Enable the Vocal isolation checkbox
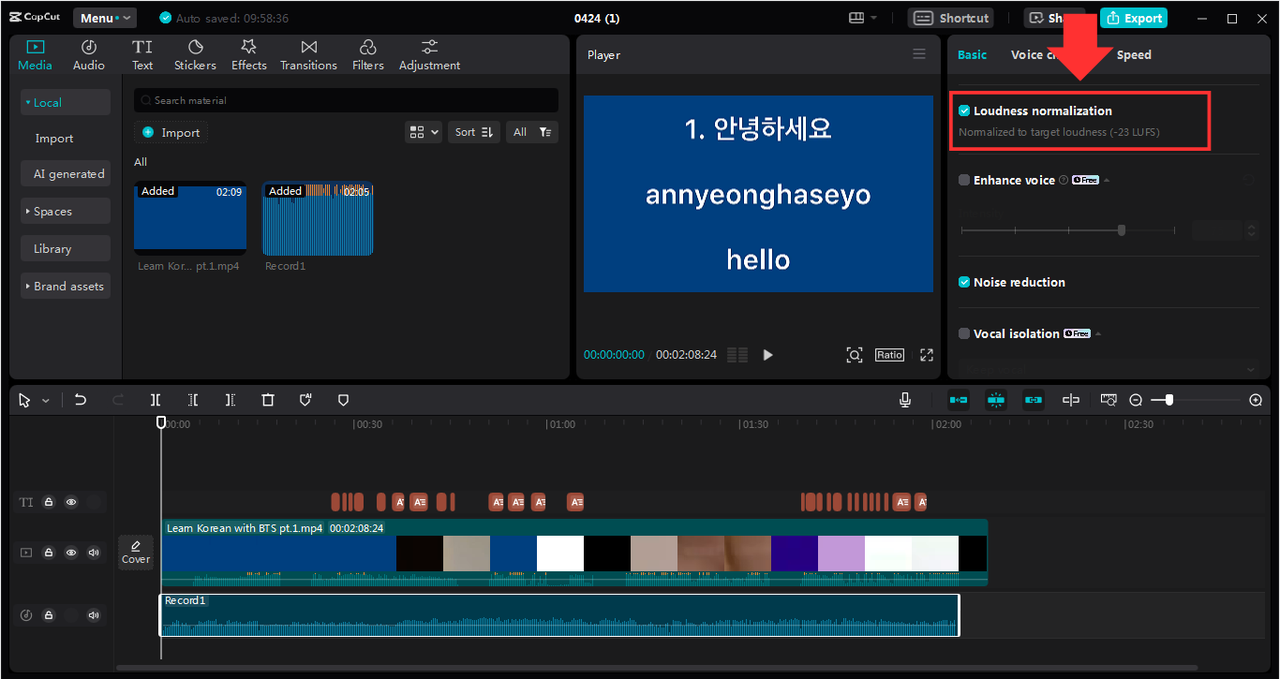 (964, 333)
